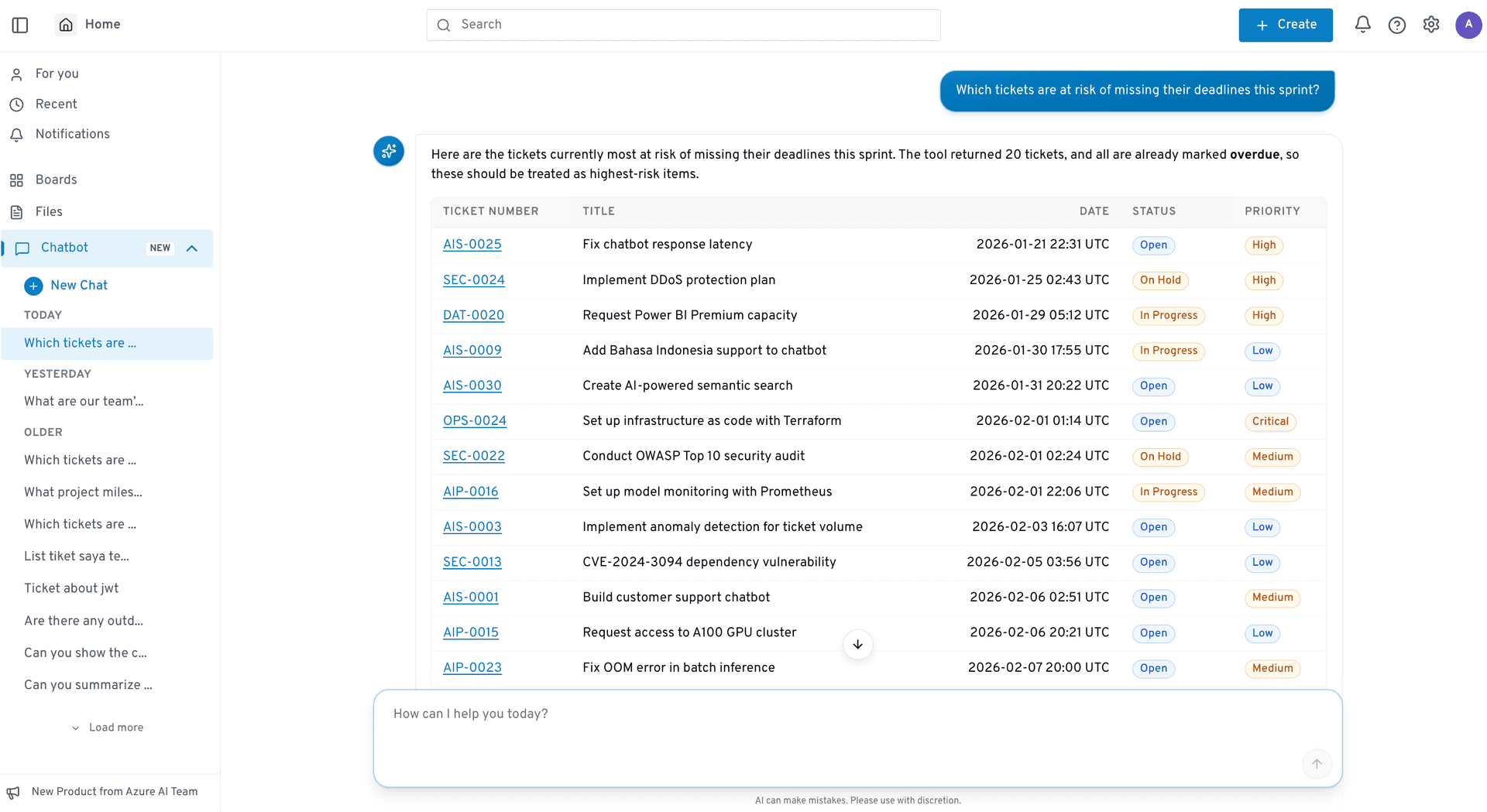Open the notifications bell in top bar
1487x812 pixels.
(1362, 25)
